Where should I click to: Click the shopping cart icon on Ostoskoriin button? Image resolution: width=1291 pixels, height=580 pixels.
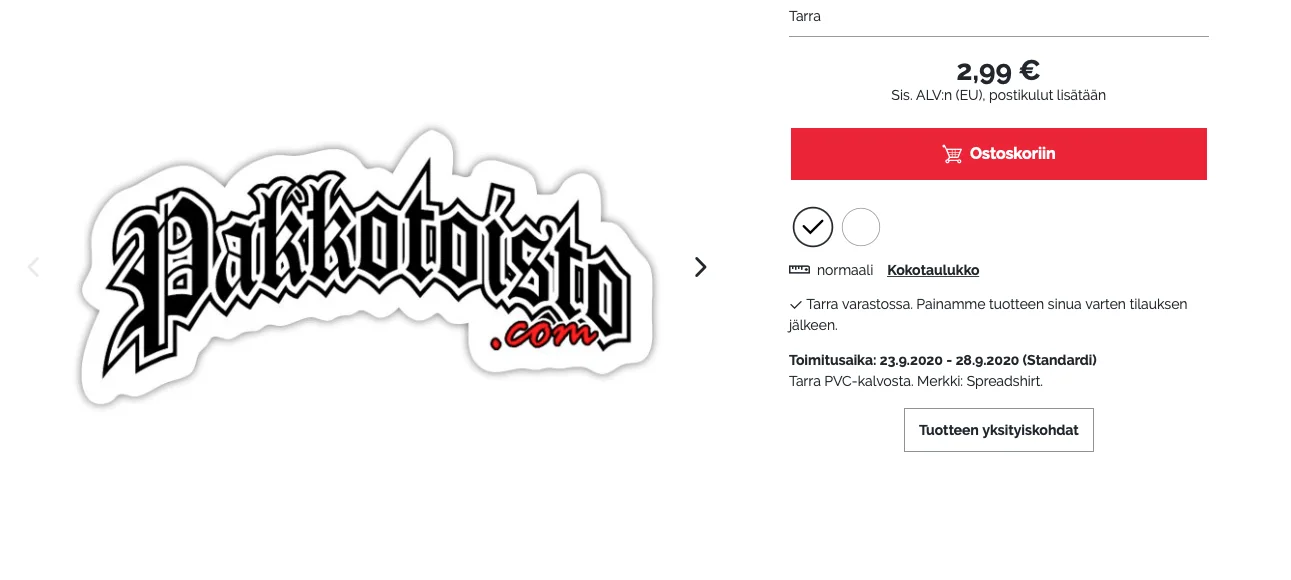(x=952, y=154)
